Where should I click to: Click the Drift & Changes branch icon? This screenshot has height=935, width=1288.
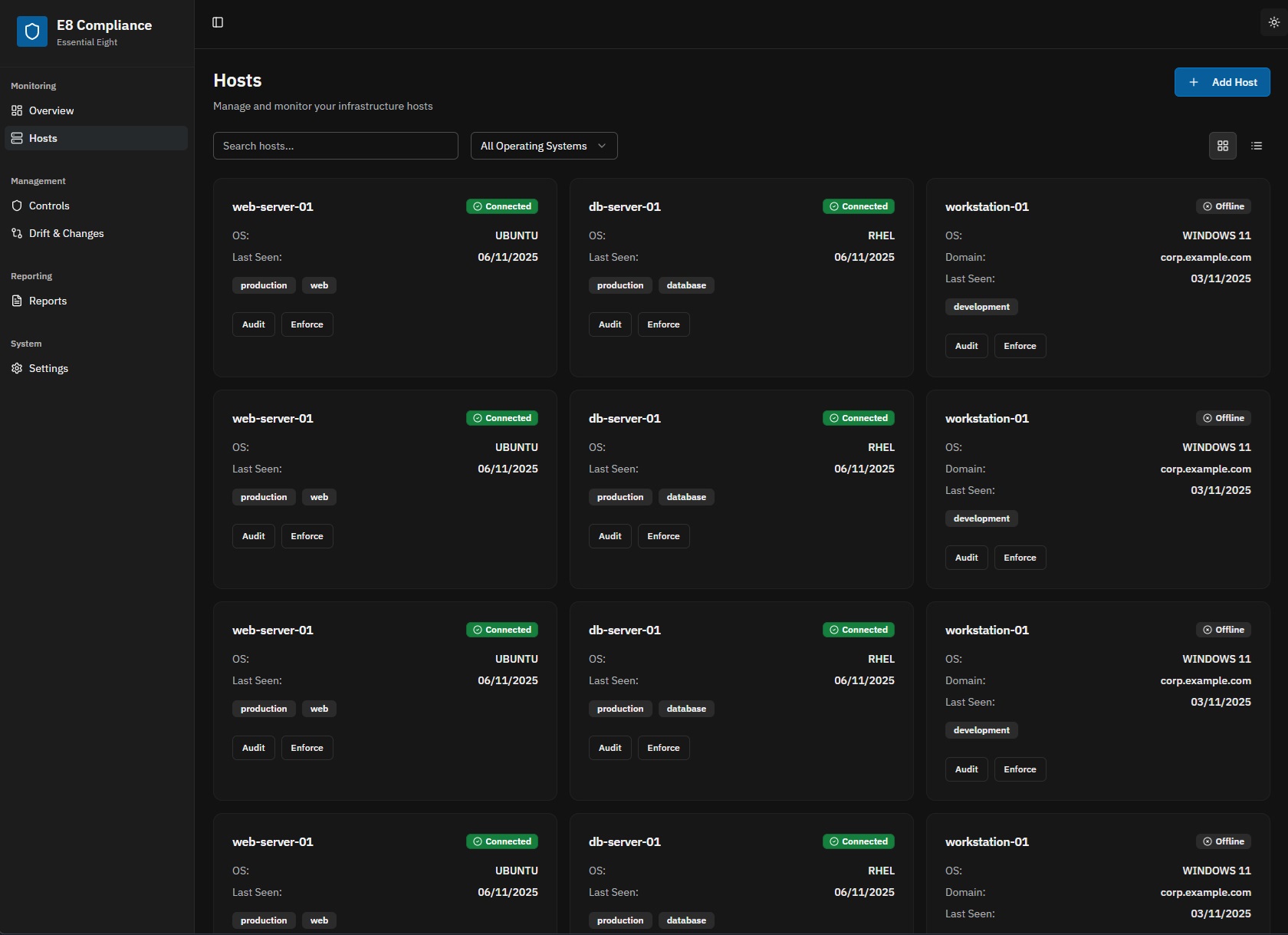17,233
